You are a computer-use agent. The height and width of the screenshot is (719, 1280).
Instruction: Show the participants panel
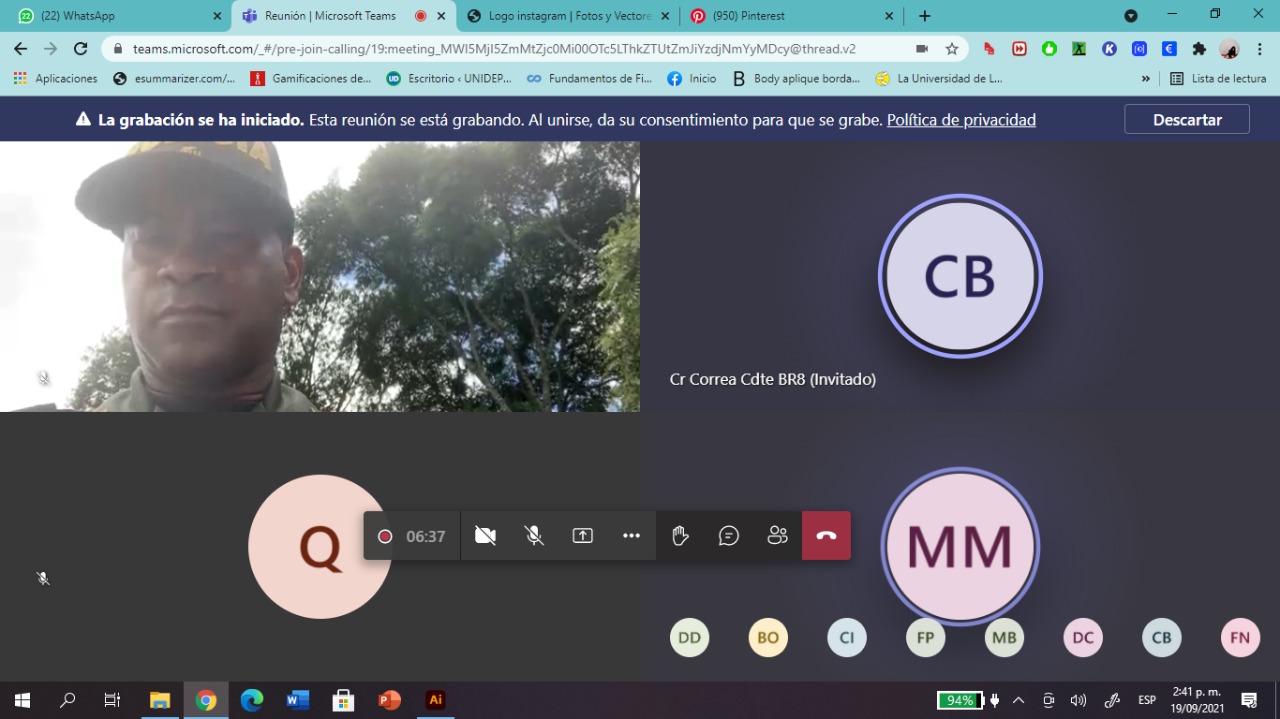(x=778, y=536)
